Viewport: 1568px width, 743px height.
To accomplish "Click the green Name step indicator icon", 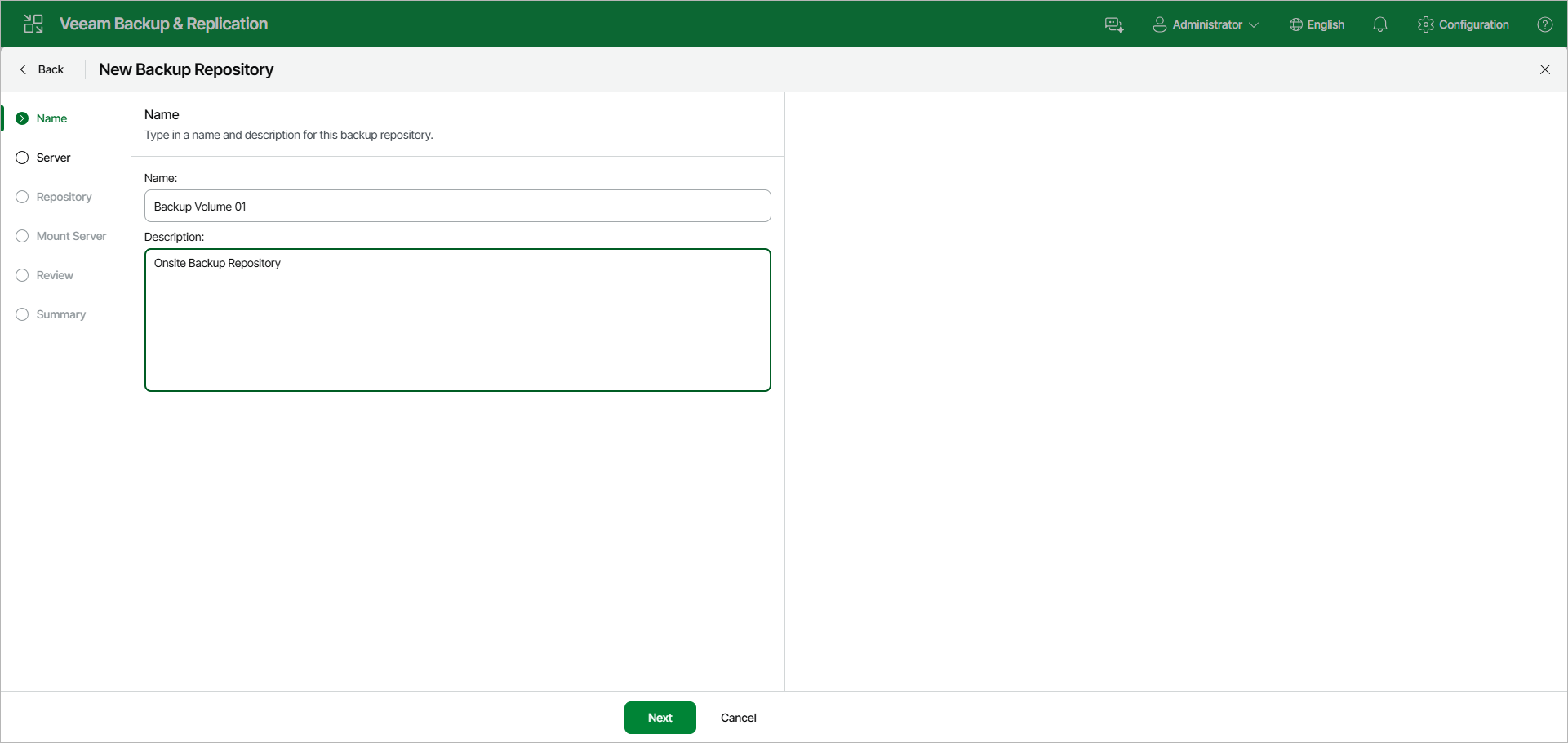I will (22, 118).
